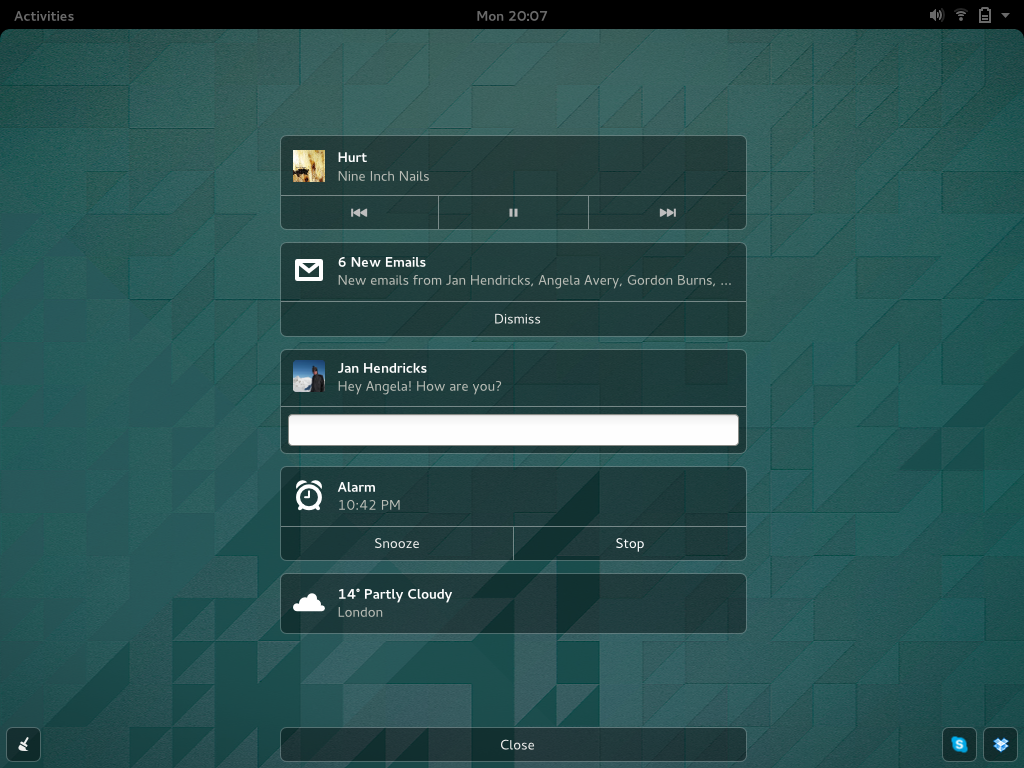
Task: Click the new emails envelope icon
Action: pos(309,270)
